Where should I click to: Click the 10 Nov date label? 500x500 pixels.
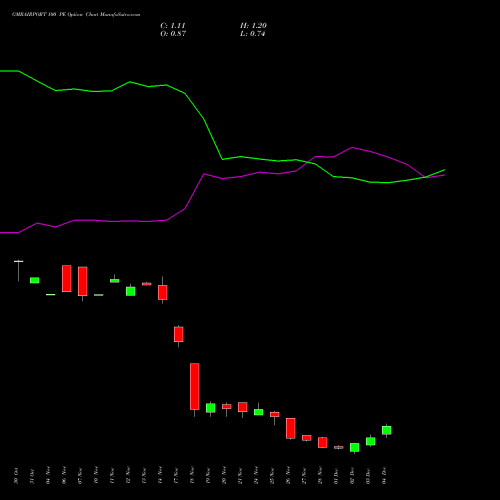pos(96,476)
